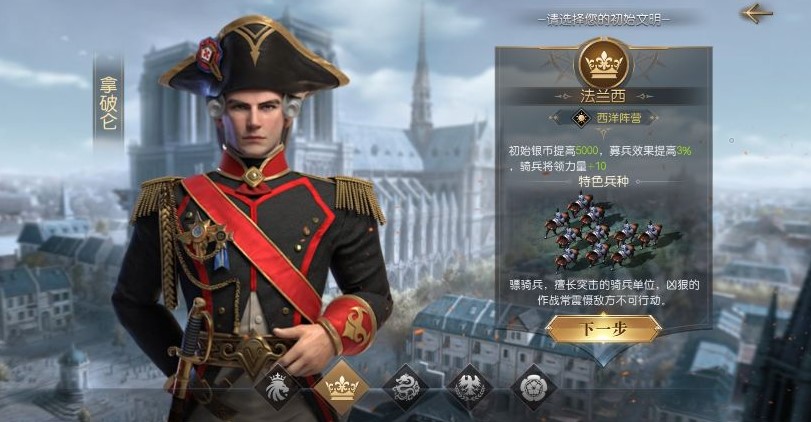Click the 拿破仑 vertical name banner

click(x=109, y=103)
